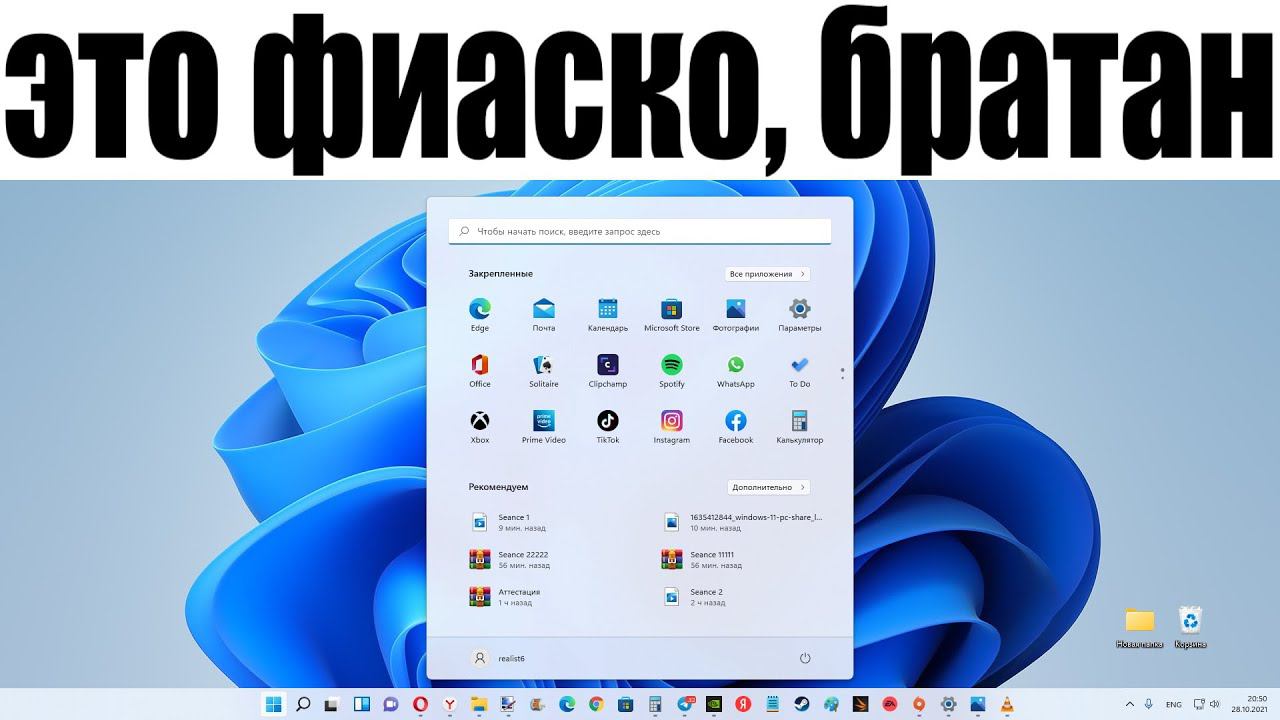Open the To Do app
This screenshot has height=720, width=1280.
point(800,370)
